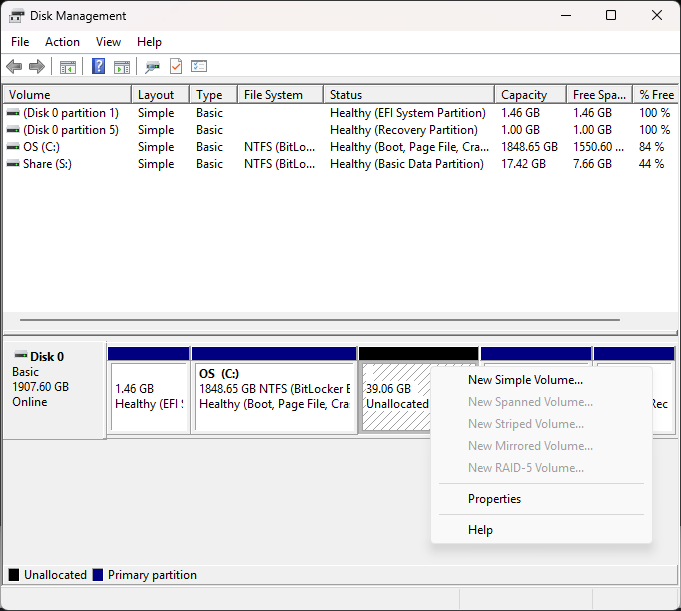
Task: Click the greyed New RAID-5 Volume... entry
Action: pos(541,468)
